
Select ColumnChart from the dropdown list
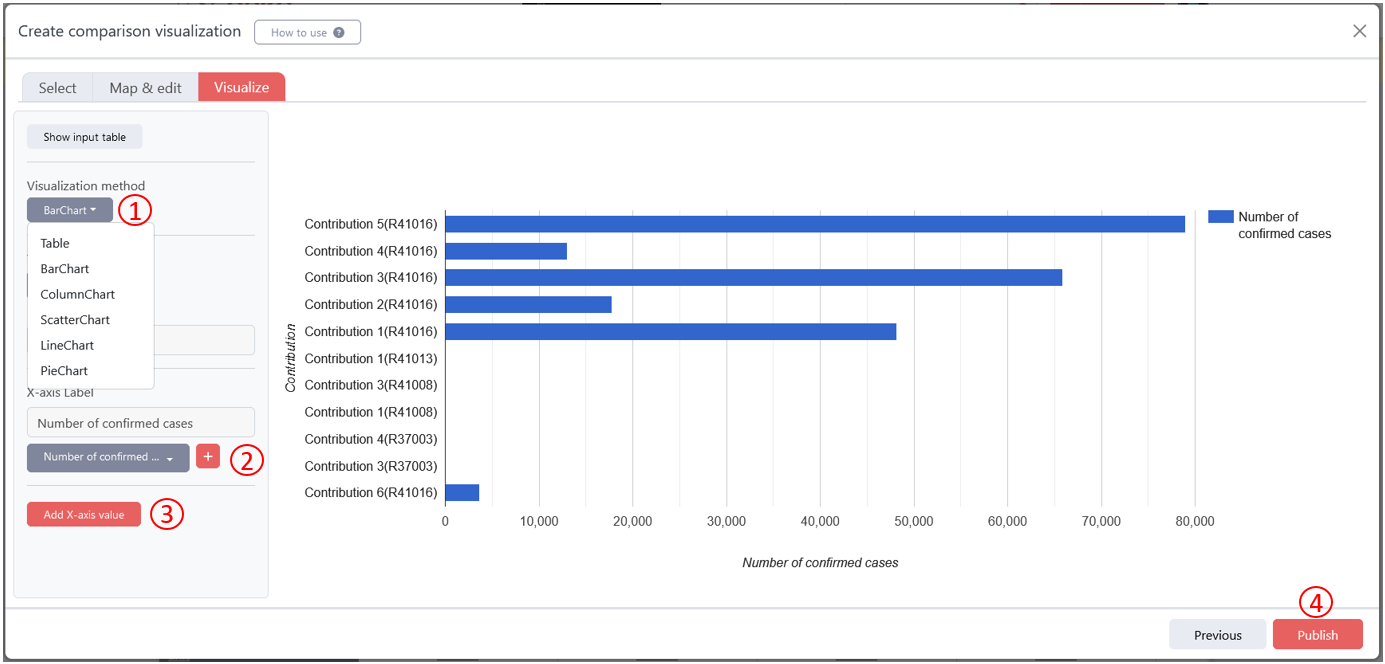[77, 294]
